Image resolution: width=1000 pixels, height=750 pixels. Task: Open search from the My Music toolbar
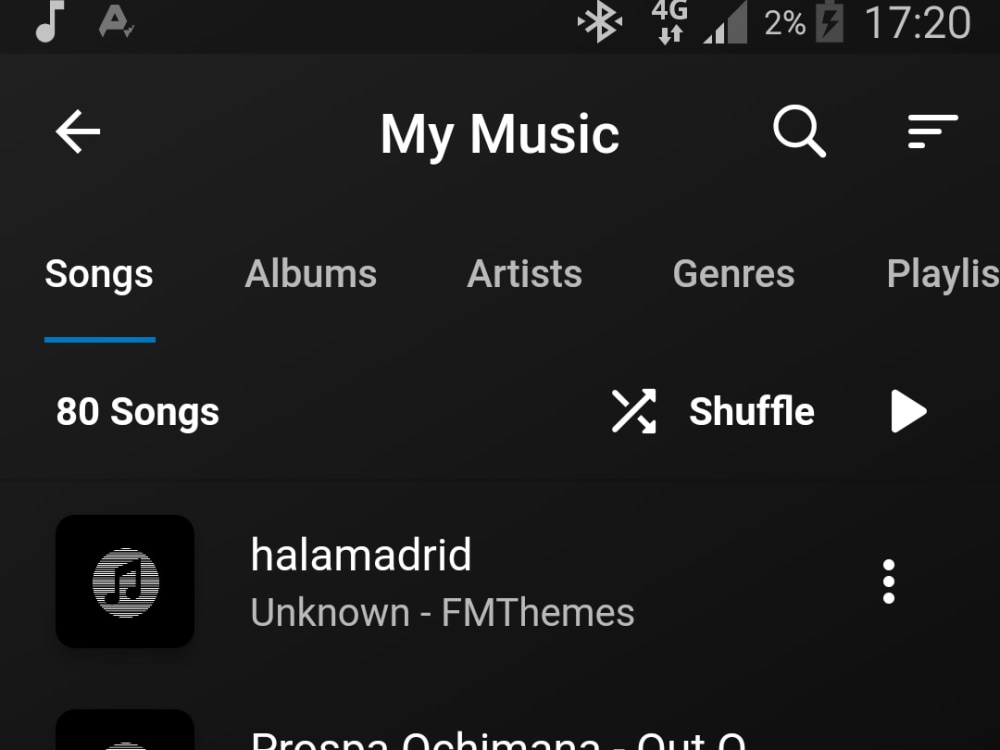(x=797, y=131)
